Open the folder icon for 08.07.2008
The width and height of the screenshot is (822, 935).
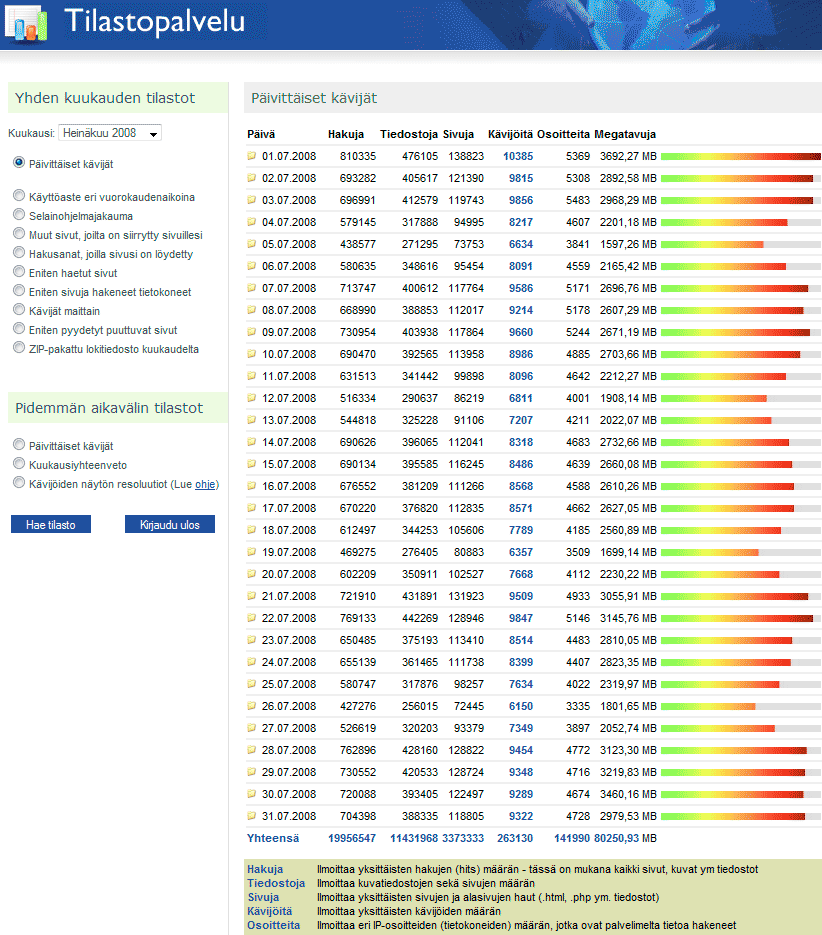[x=252, y=310]
